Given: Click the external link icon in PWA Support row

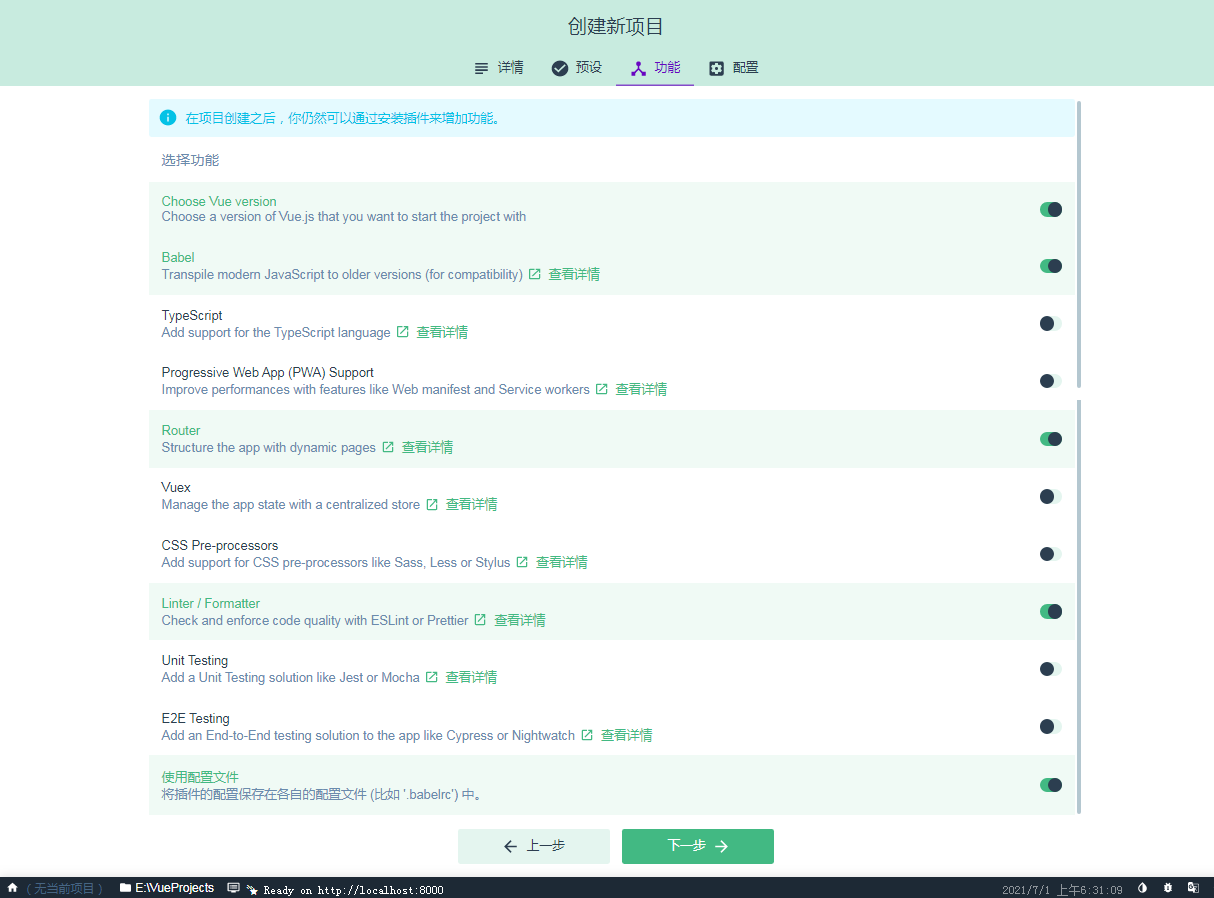Looking at the screenshot, I should click(x=602, y=389).
